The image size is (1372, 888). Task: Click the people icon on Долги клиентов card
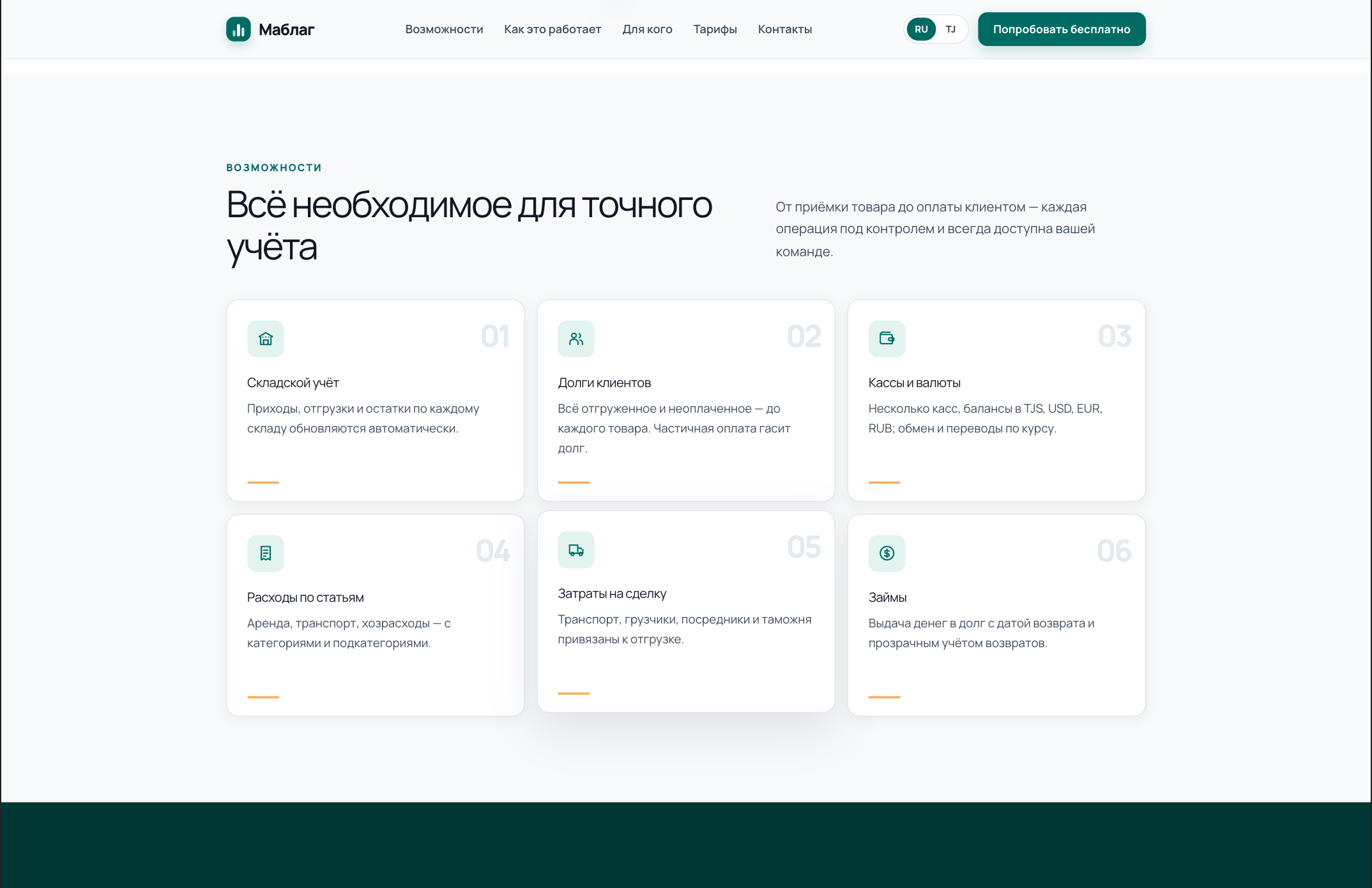coord(576,339)
